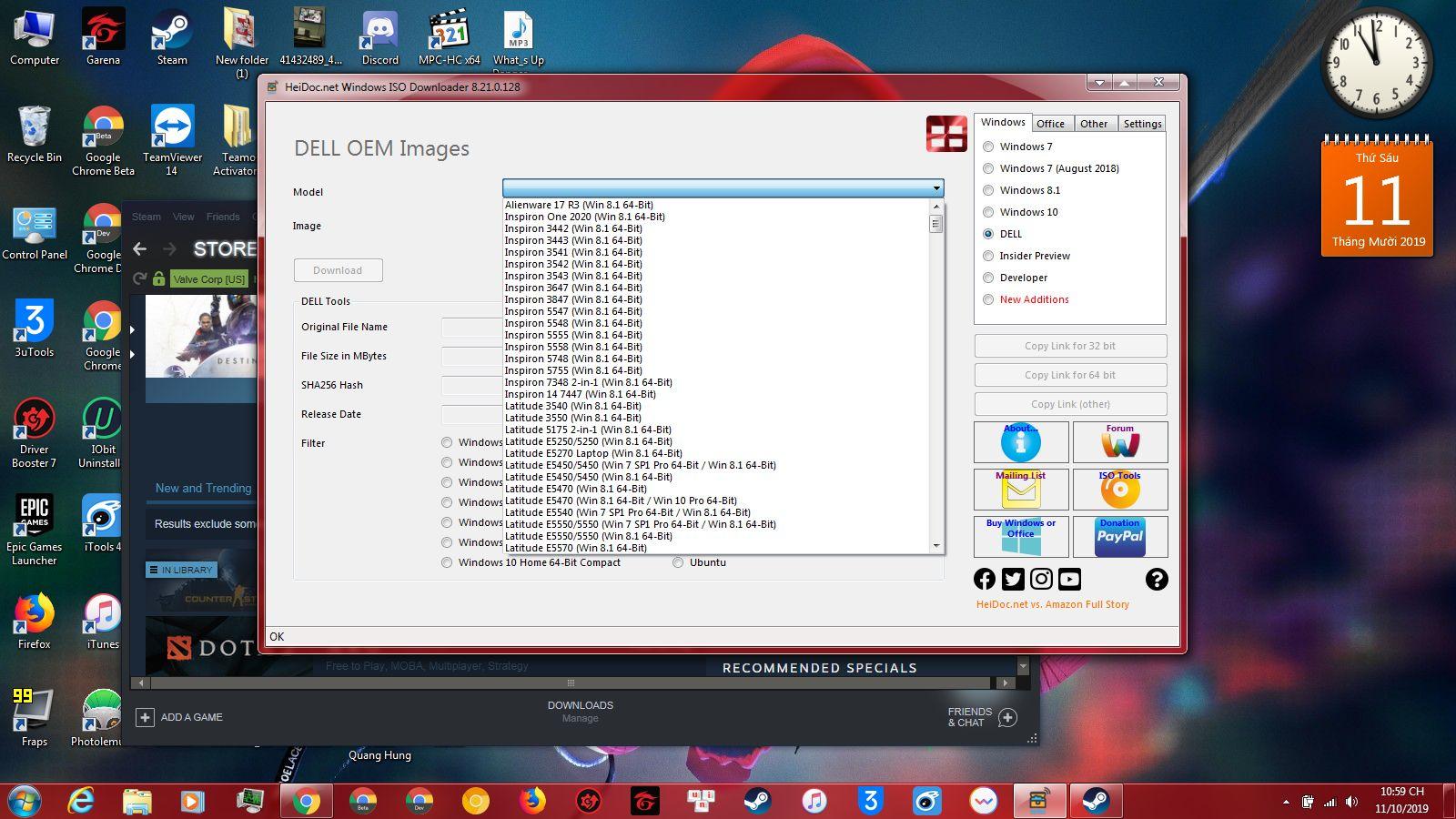Click the Mailing List envelope icon
The image size is (1456, 819).
1020,490
